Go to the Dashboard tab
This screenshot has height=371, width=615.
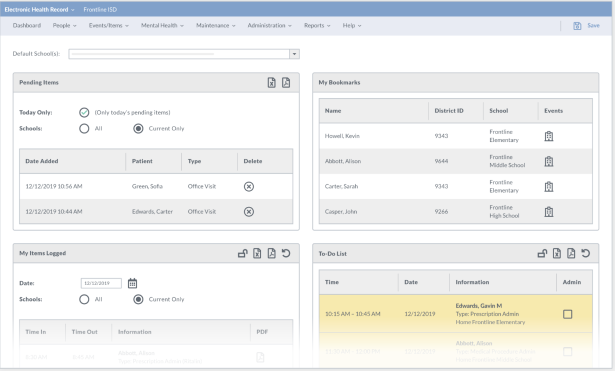point(27,25)
